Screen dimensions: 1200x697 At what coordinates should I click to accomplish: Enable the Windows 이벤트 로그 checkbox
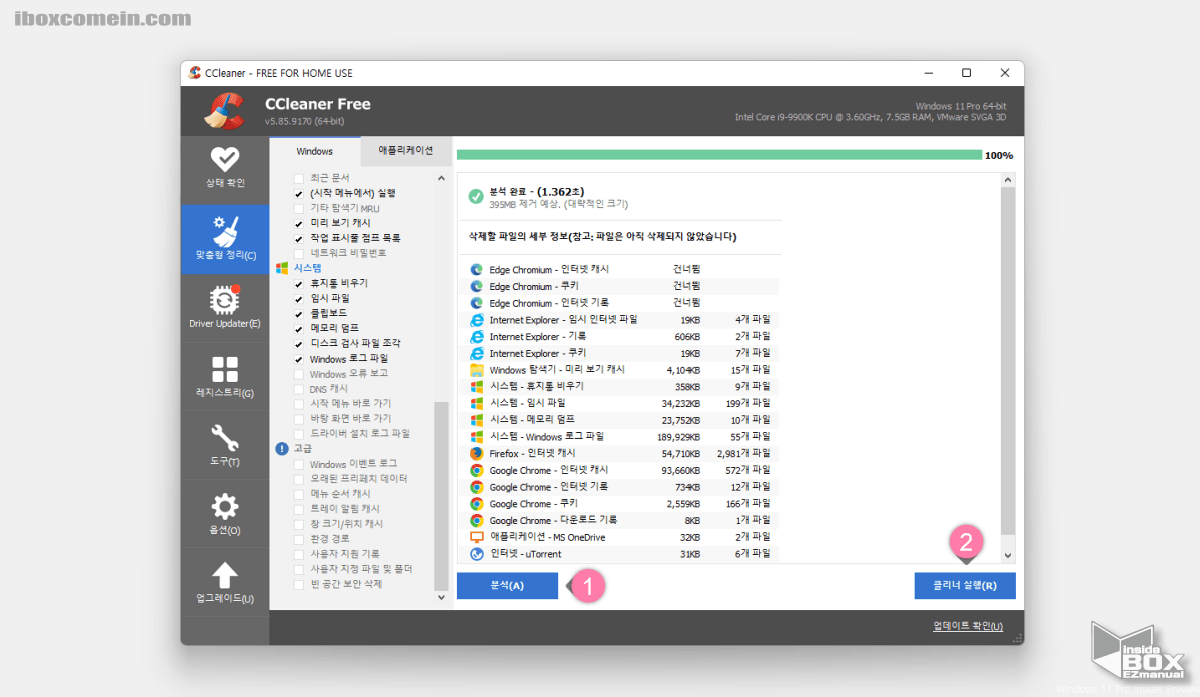(297, 463)
